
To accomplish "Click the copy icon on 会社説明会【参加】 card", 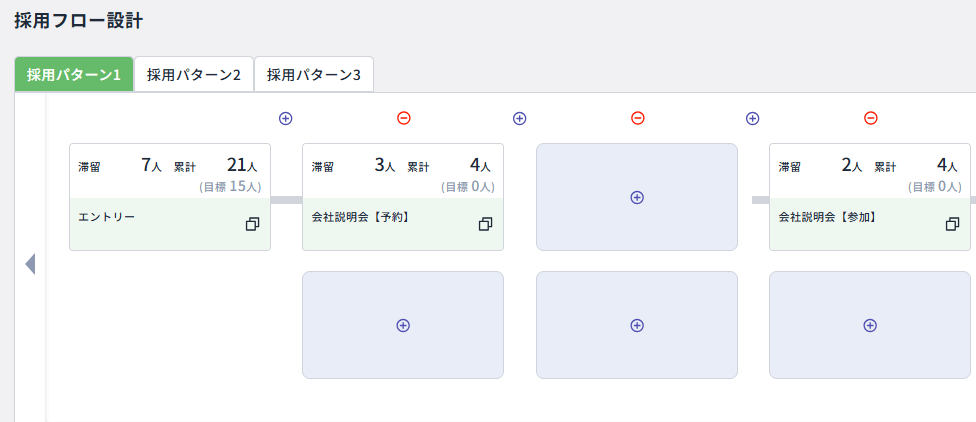I will 952,224.
